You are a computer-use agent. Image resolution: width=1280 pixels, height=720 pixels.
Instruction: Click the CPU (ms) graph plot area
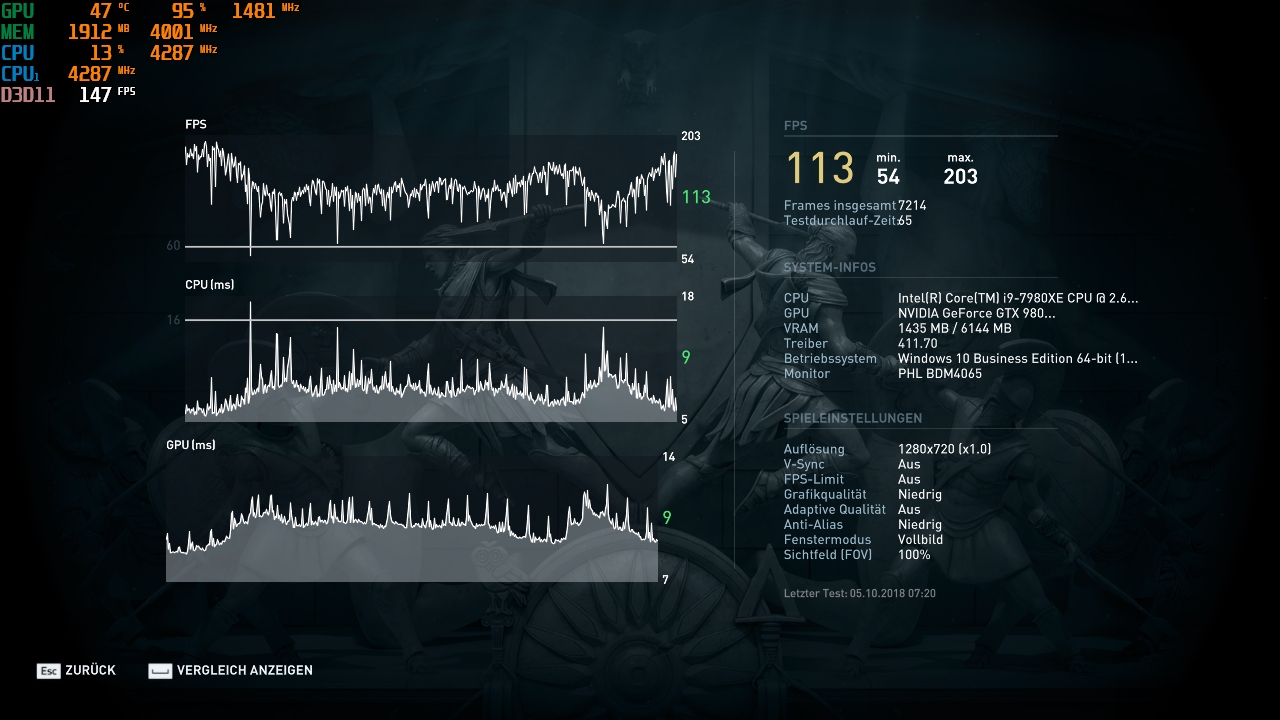[x=431, y=358]
